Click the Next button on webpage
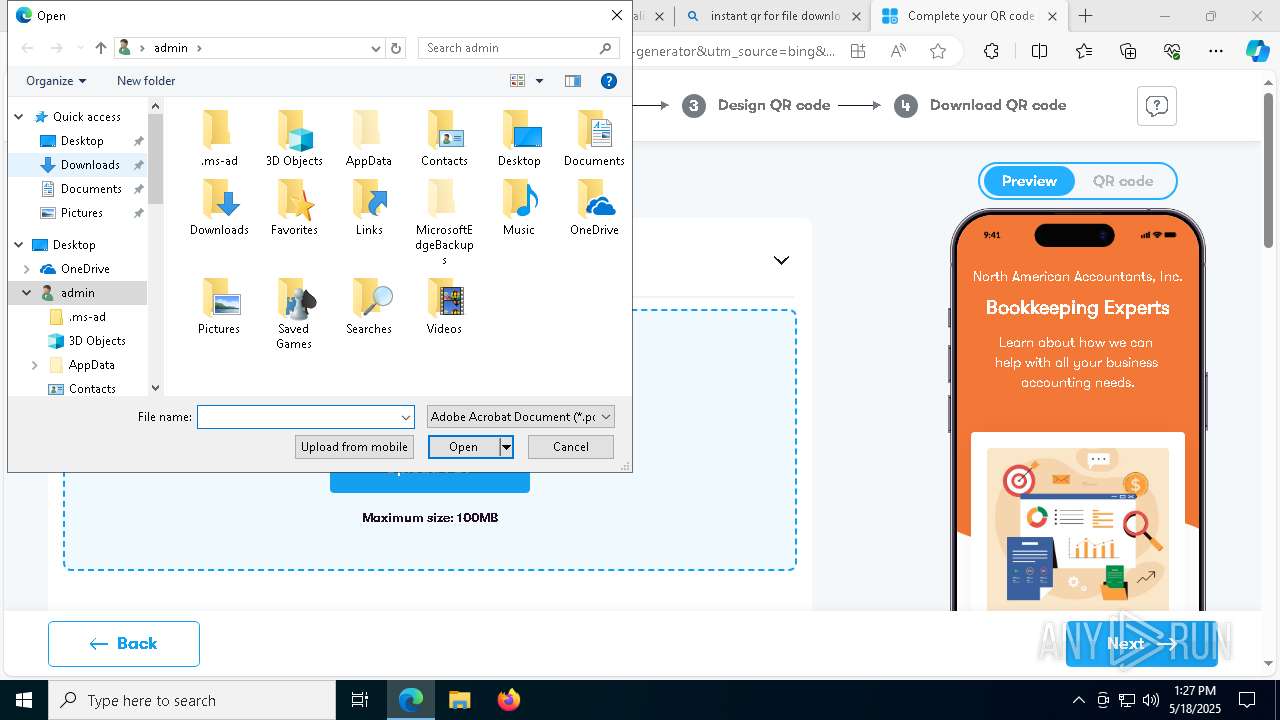 [1141, 644]
